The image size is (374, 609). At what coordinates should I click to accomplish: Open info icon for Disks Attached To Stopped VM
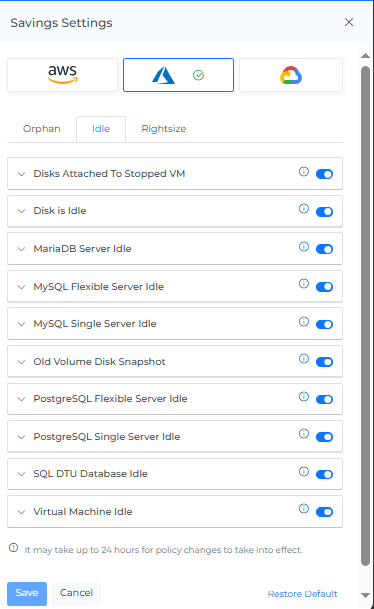(304, 171)
